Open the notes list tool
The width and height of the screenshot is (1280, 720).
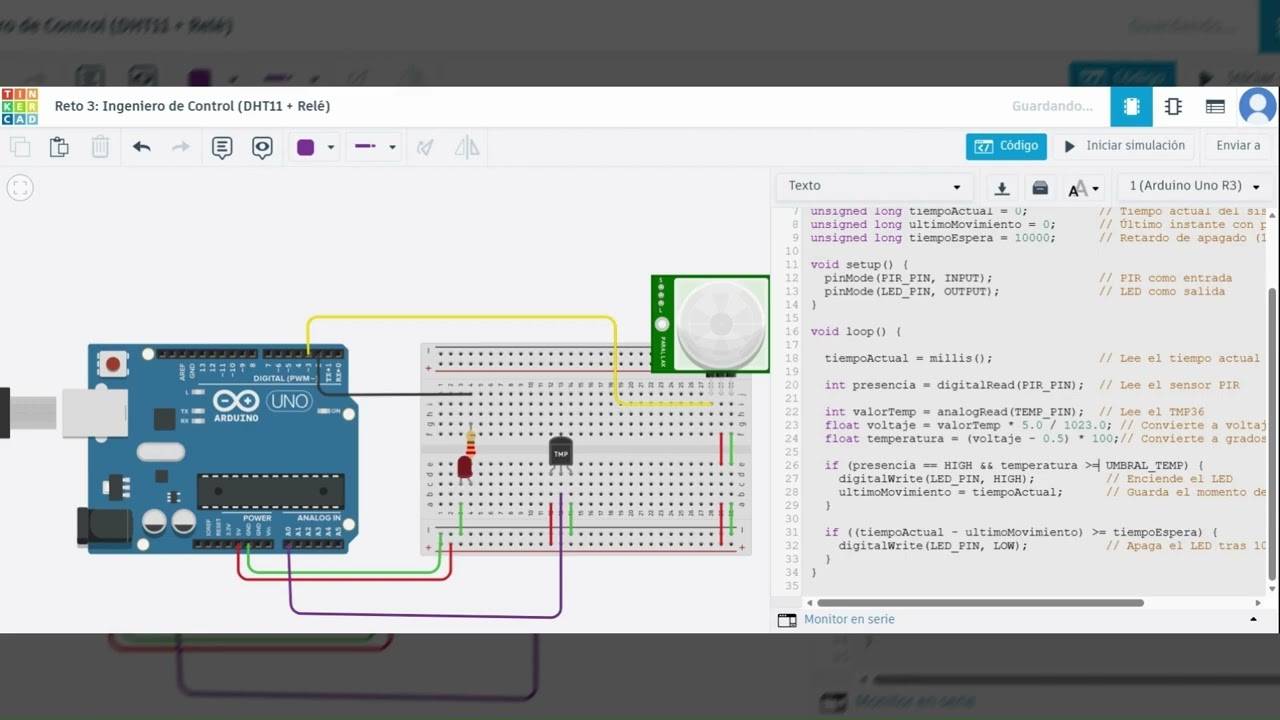(222, 147)
